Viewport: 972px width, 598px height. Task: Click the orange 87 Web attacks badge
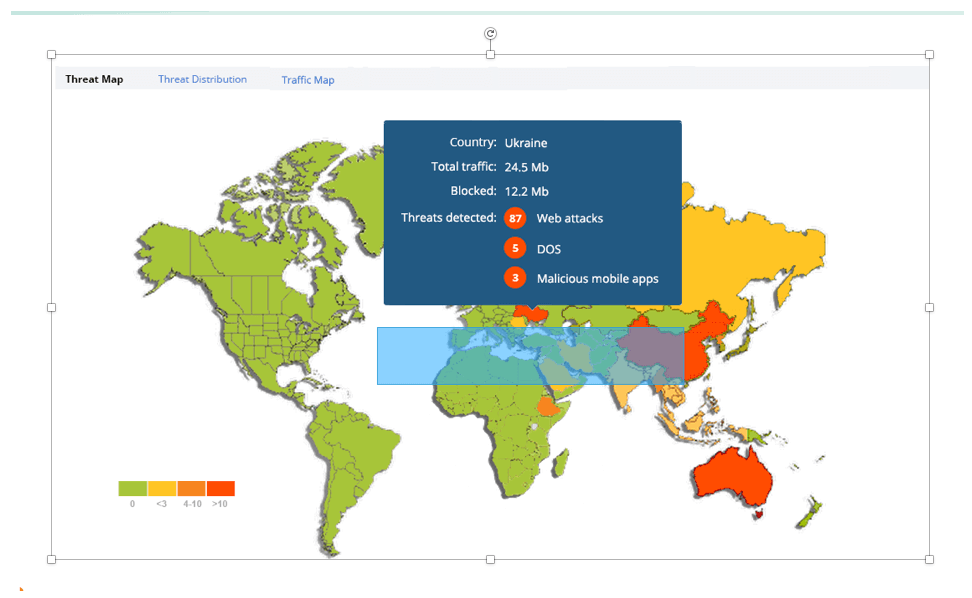pyautogui.click(x=515, y=218)
